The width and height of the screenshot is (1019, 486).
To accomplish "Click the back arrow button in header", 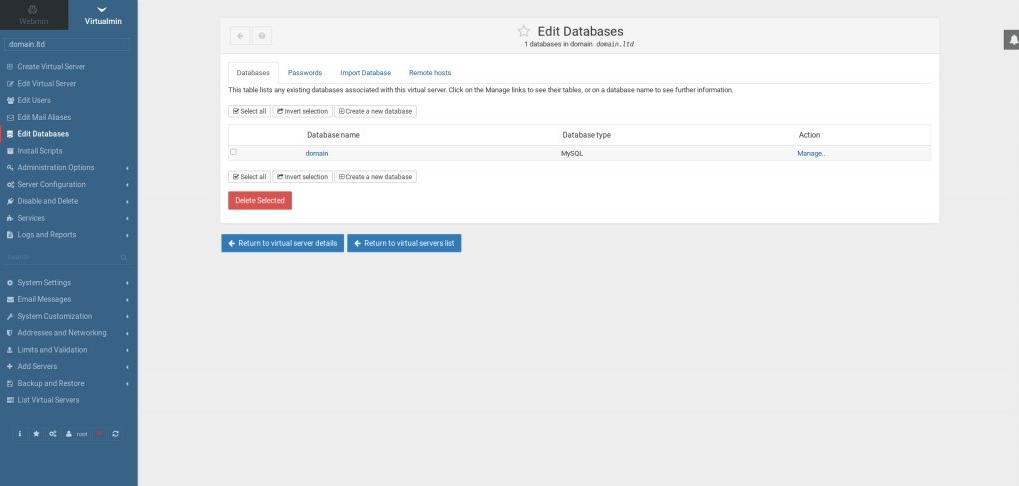I will [x=240, y=36].
